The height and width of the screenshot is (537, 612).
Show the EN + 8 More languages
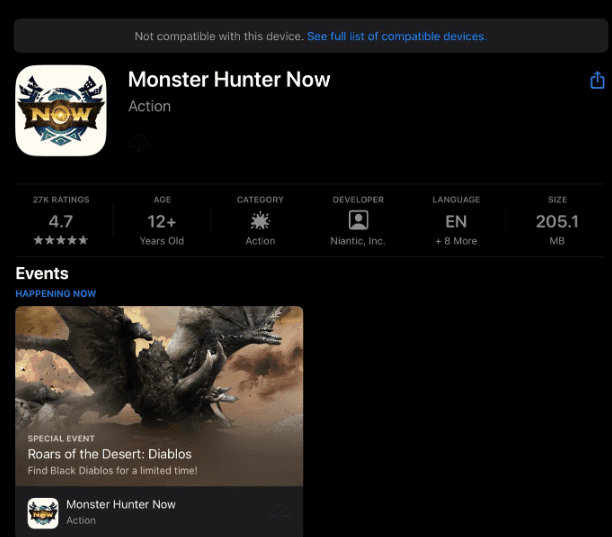point(456,221)
